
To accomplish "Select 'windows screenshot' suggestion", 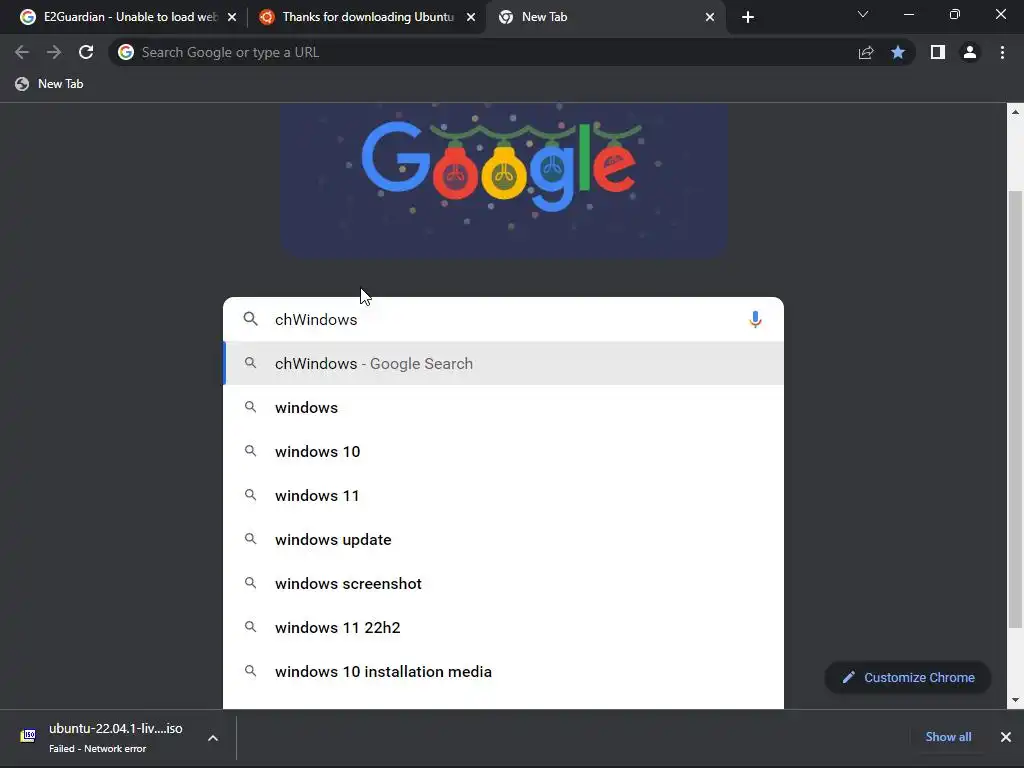I will (x=503, y=583).
